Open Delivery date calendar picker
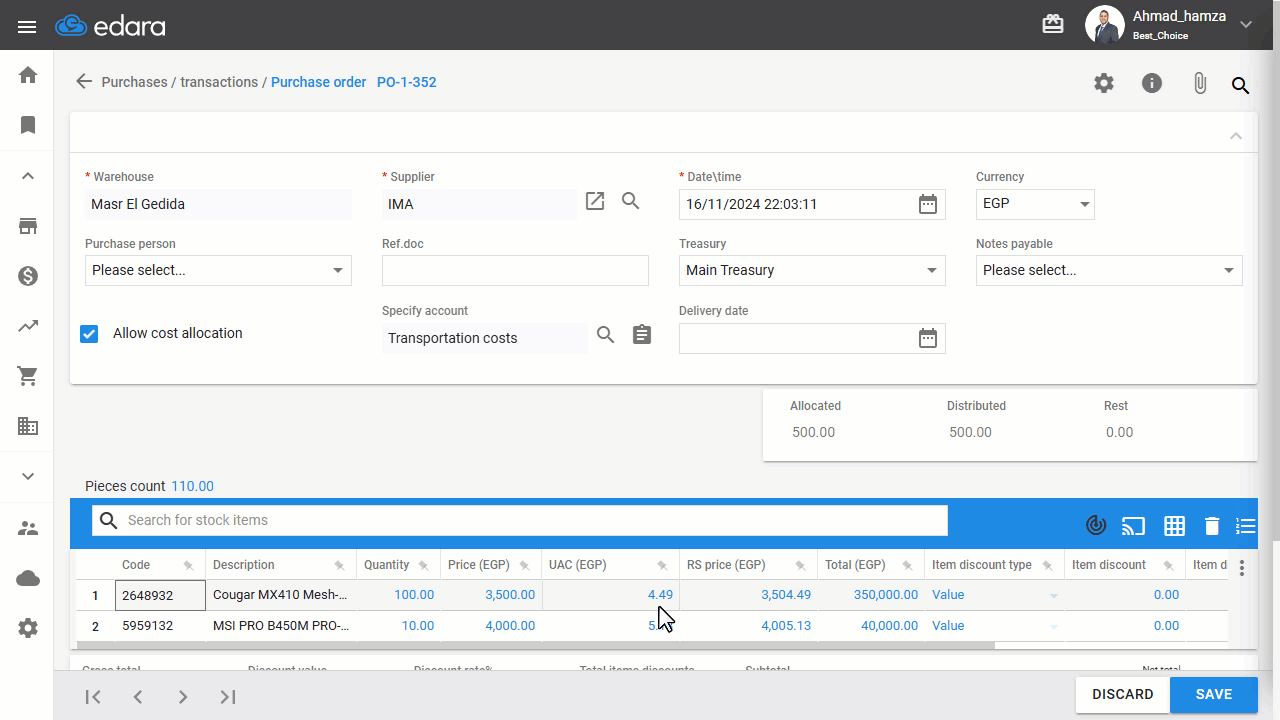Screen dimensions: 1280x720 click(x=928, y=338)
